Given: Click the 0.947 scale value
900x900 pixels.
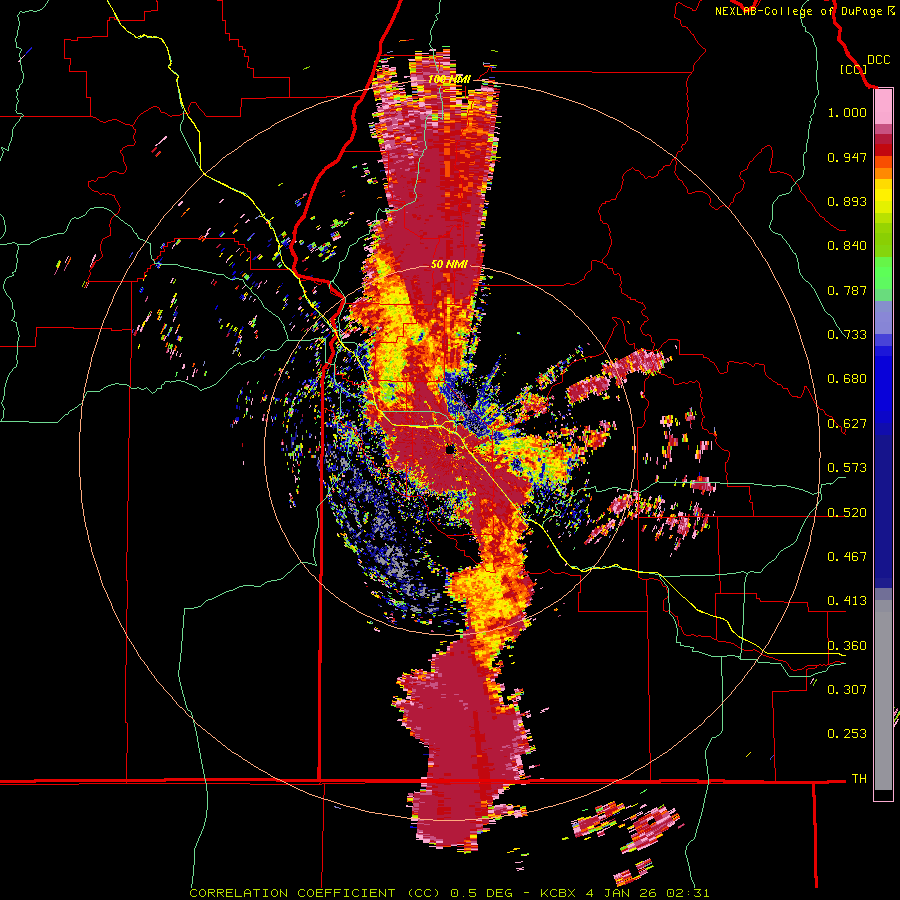Looking at the screenshot, I should (x=847, y=157).
